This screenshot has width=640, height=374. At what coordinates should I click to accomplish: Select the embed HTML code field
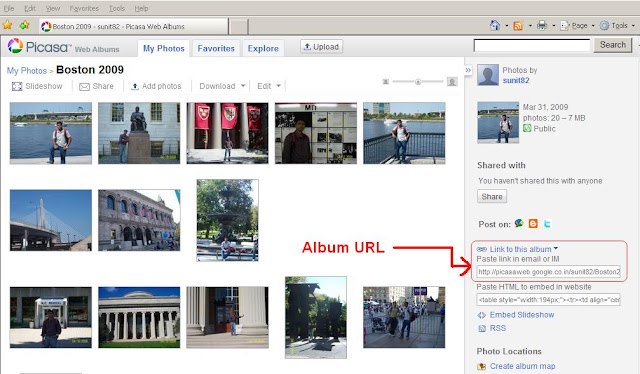[548, 300]
